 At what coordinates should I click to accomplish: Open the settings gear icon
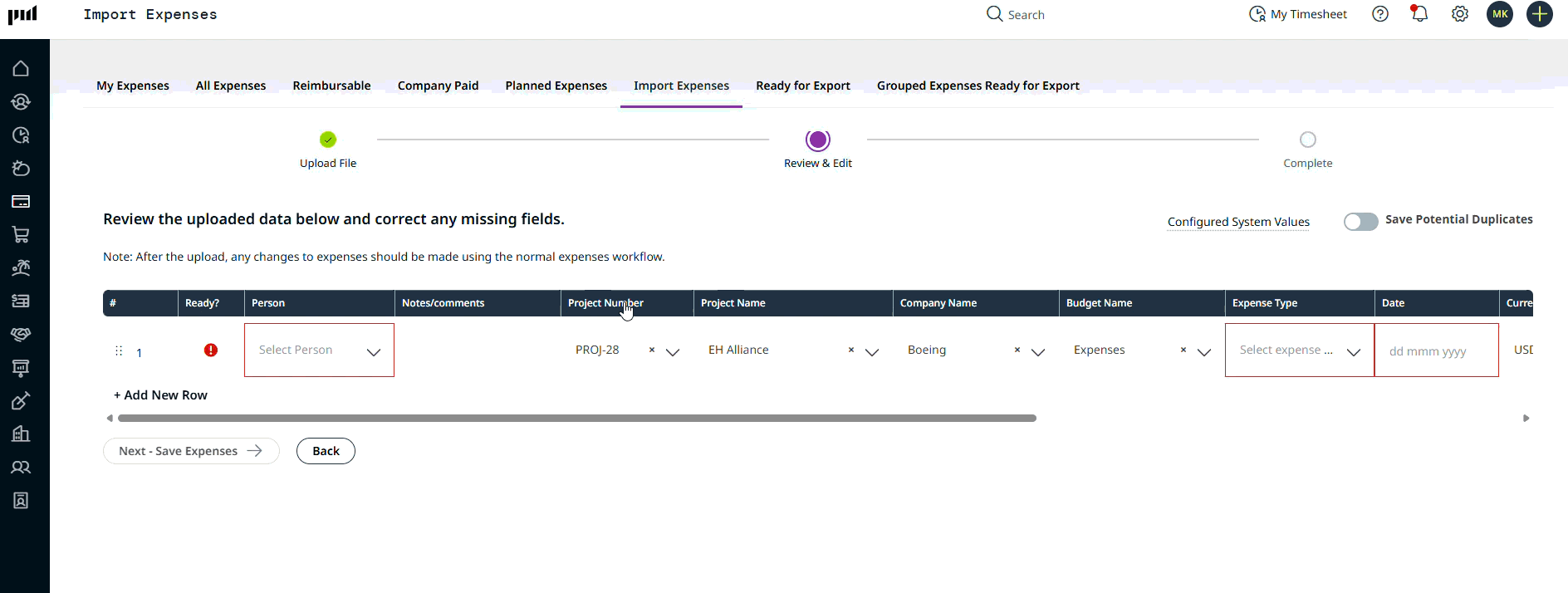pyautogui.click(x=1460, y=14)
